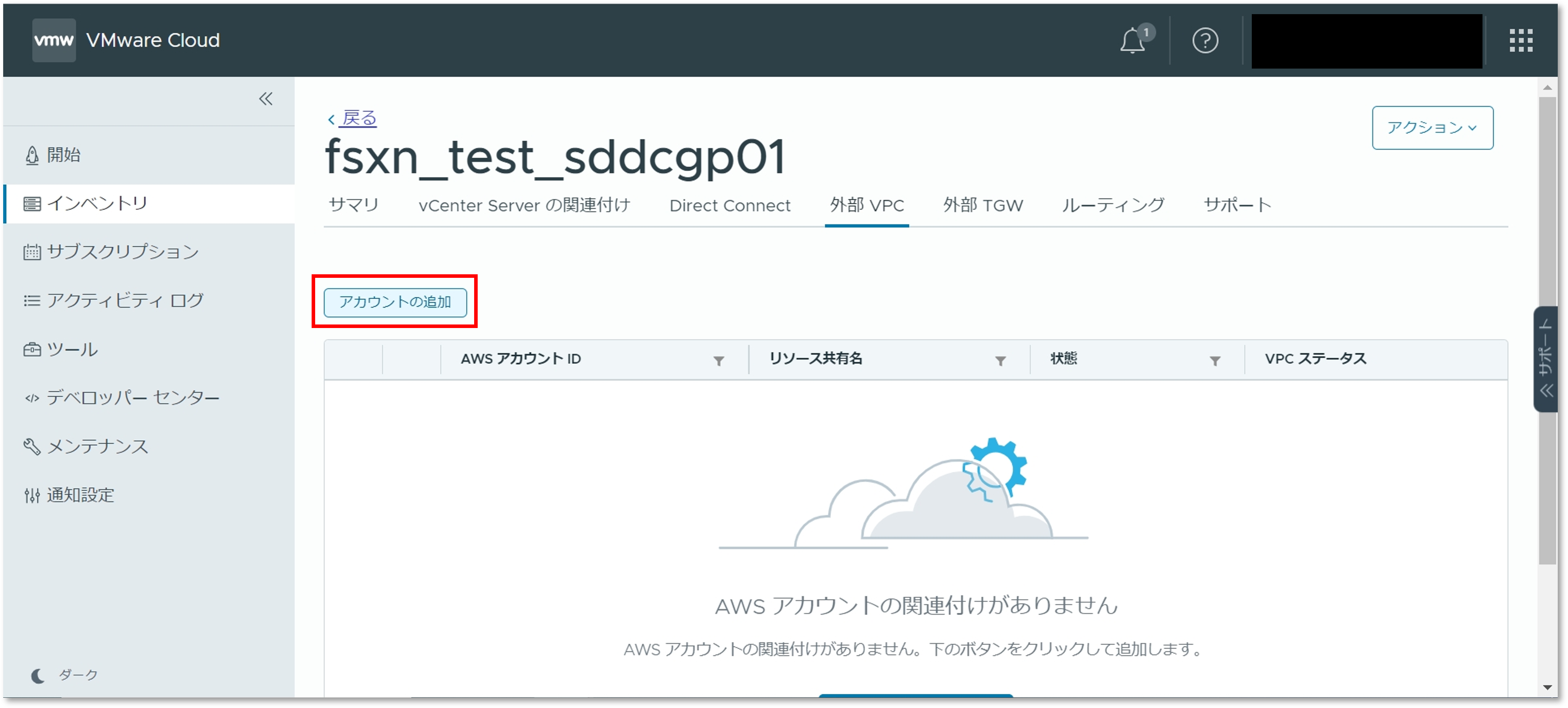Switch to vCenter Server の関連付け tab
Image resolution: width=1568 pixels, height=708 pixels.
coord(524,205)
